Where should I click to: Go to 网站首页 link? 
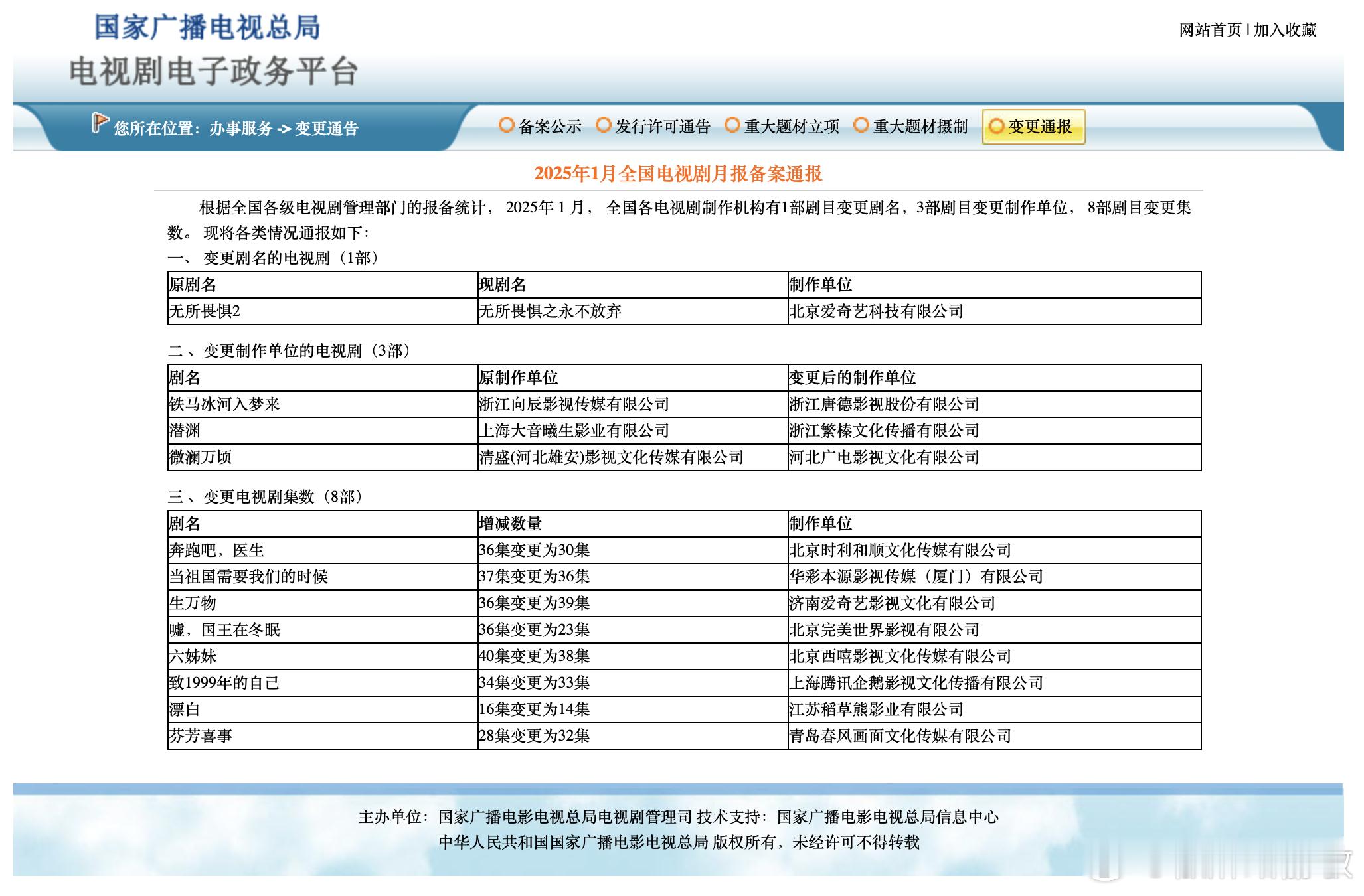1210,30
